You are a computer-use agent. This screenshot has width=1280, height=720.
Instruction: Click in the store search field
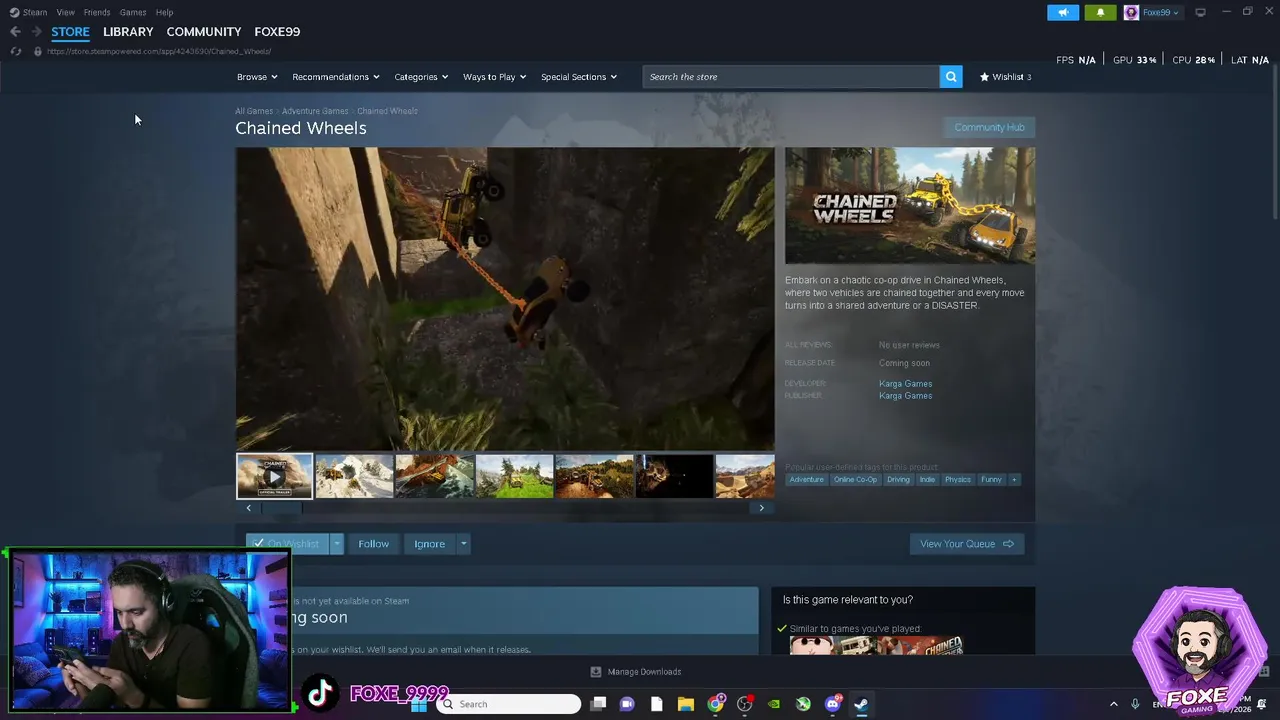click(791, 77)
